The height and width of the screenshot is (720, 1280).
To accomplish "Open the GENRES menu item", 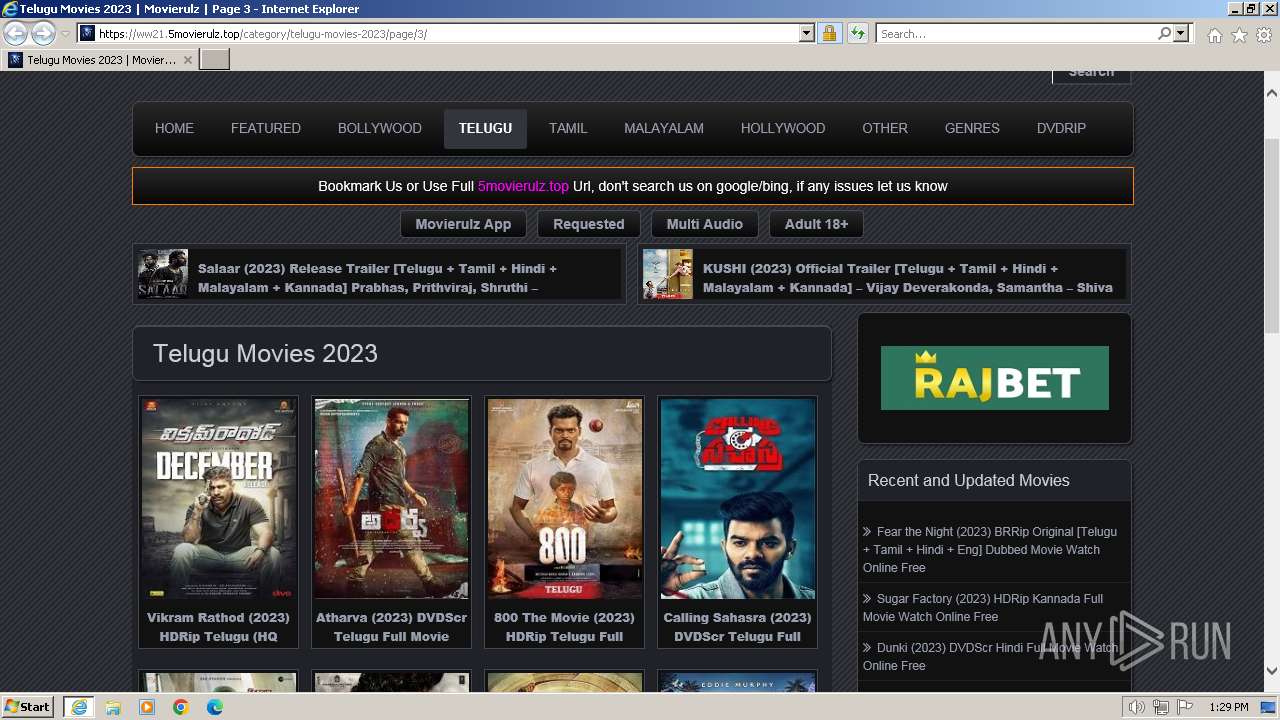I will [x=972, y=128].
